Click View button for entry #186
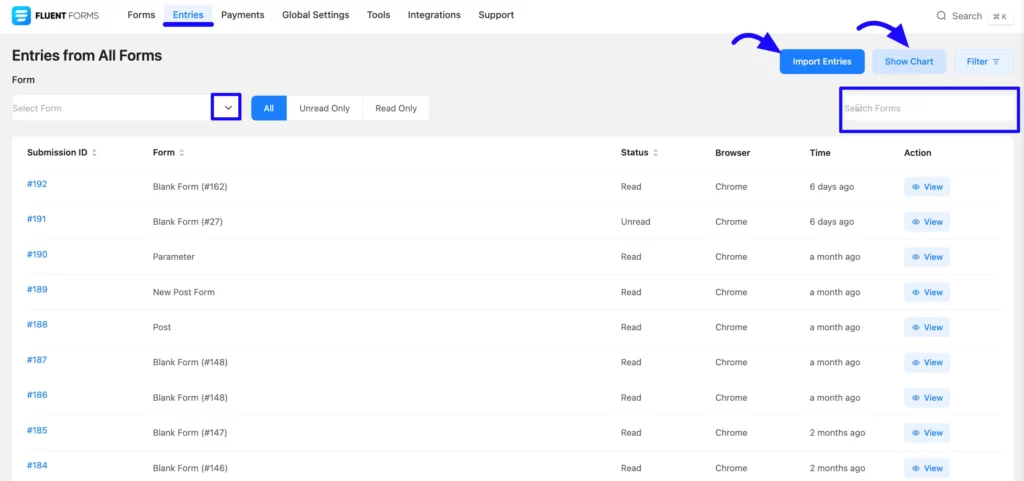1024x481 pixels. 927,398
